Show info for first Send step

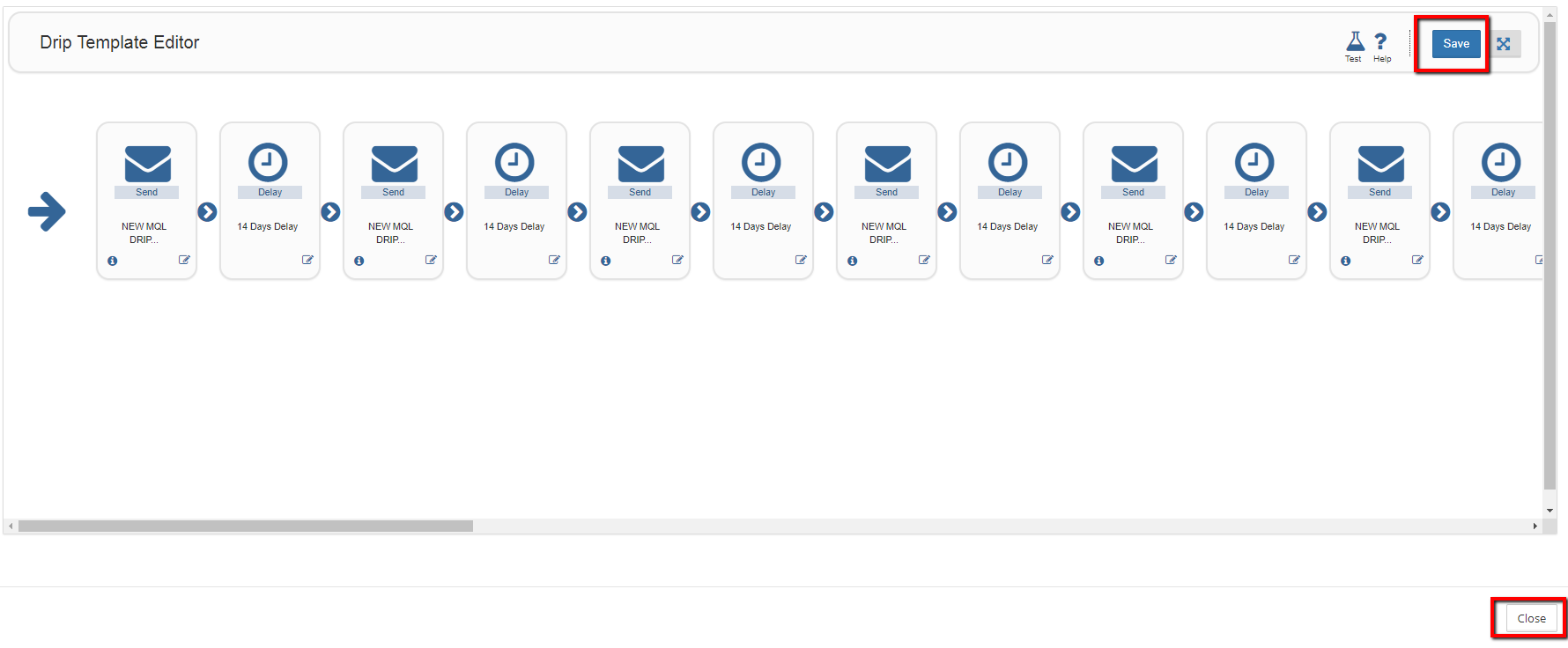(113, 261)
